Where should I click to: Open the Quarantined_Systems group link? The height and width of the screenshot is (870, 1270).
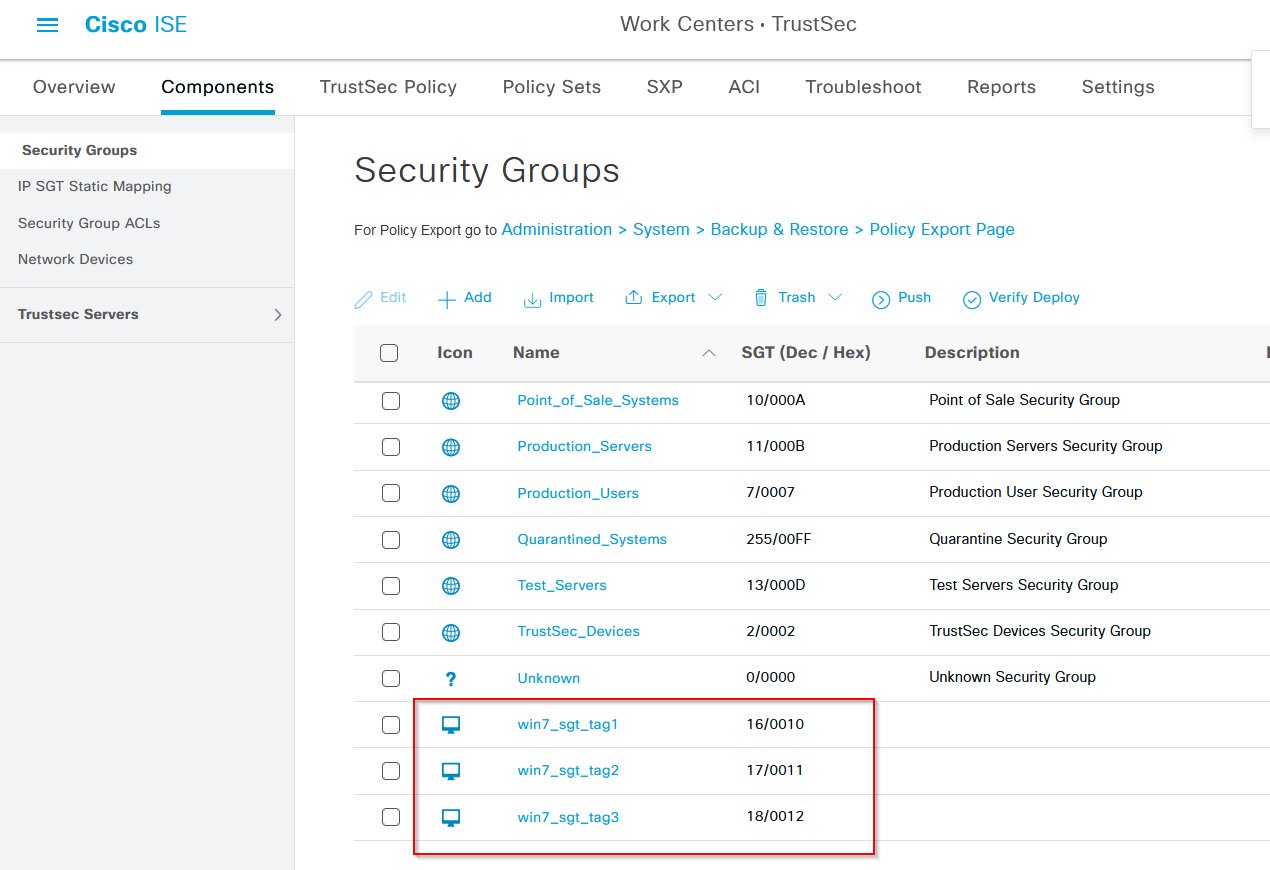592,539
